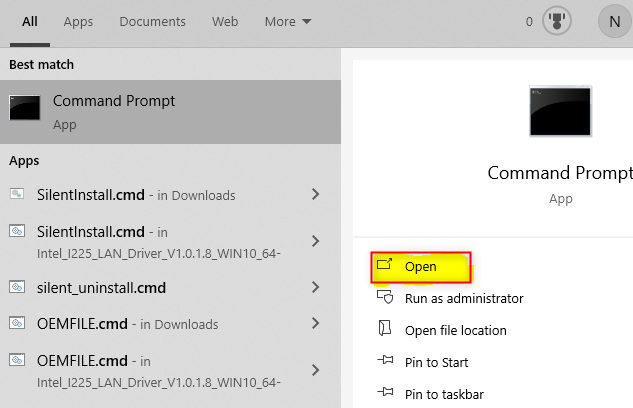Open OEMFILE.cmd in Intel_I225 folder

point(158,371)
